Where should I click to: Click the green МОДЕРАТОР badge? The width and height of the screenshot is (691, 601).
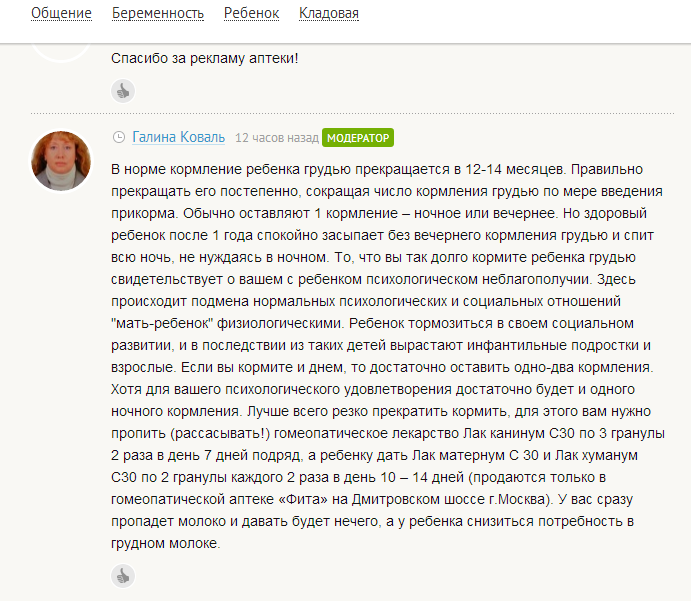click(358, 138)
